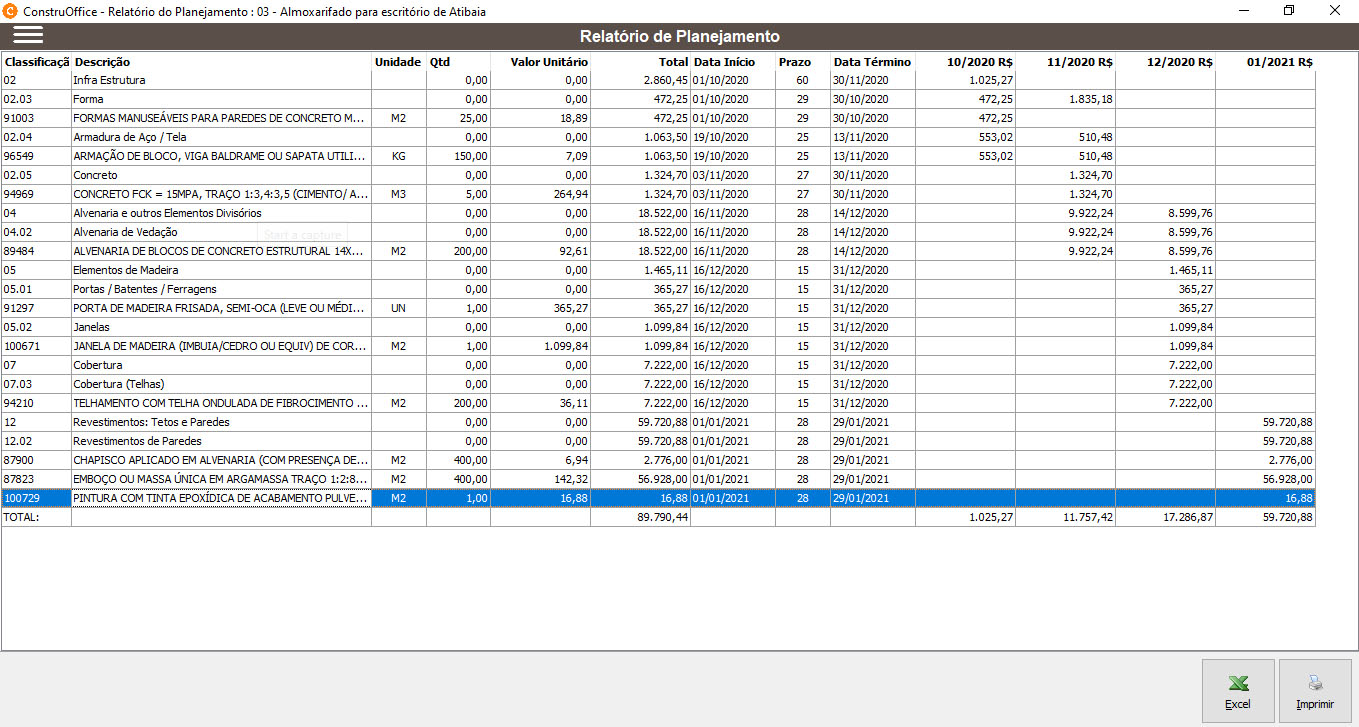Click the 17.286,87 monthly total cell
This screenshot has width=1359, height=727.
pyautogui.click(x=1165, y=517)
